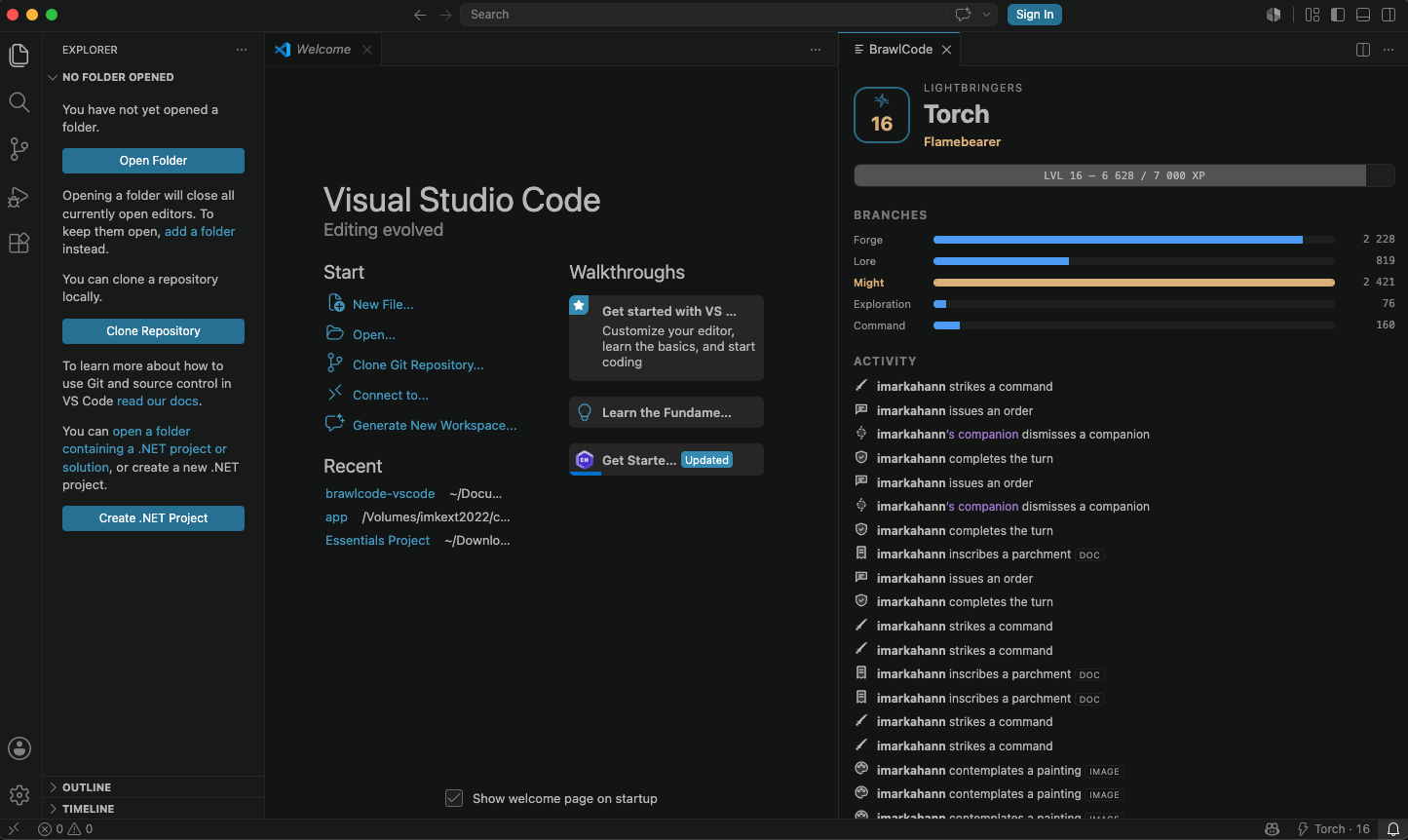The image size is (1408, 840).
Task: Split the BrawlCode editor right
Action: click(1363, 50)
